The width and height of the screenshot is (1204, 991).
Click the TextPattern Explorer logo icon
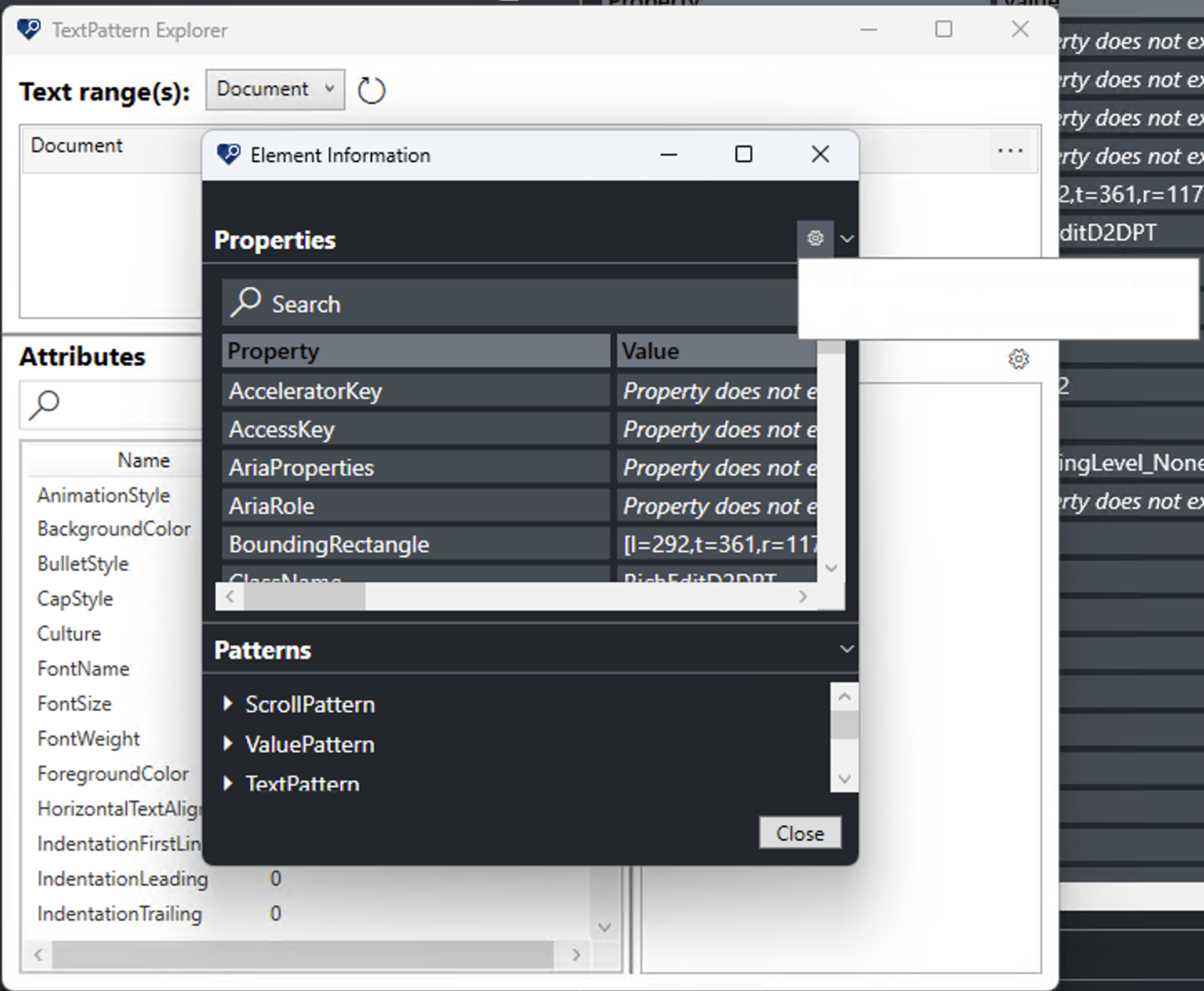point(28,29)
